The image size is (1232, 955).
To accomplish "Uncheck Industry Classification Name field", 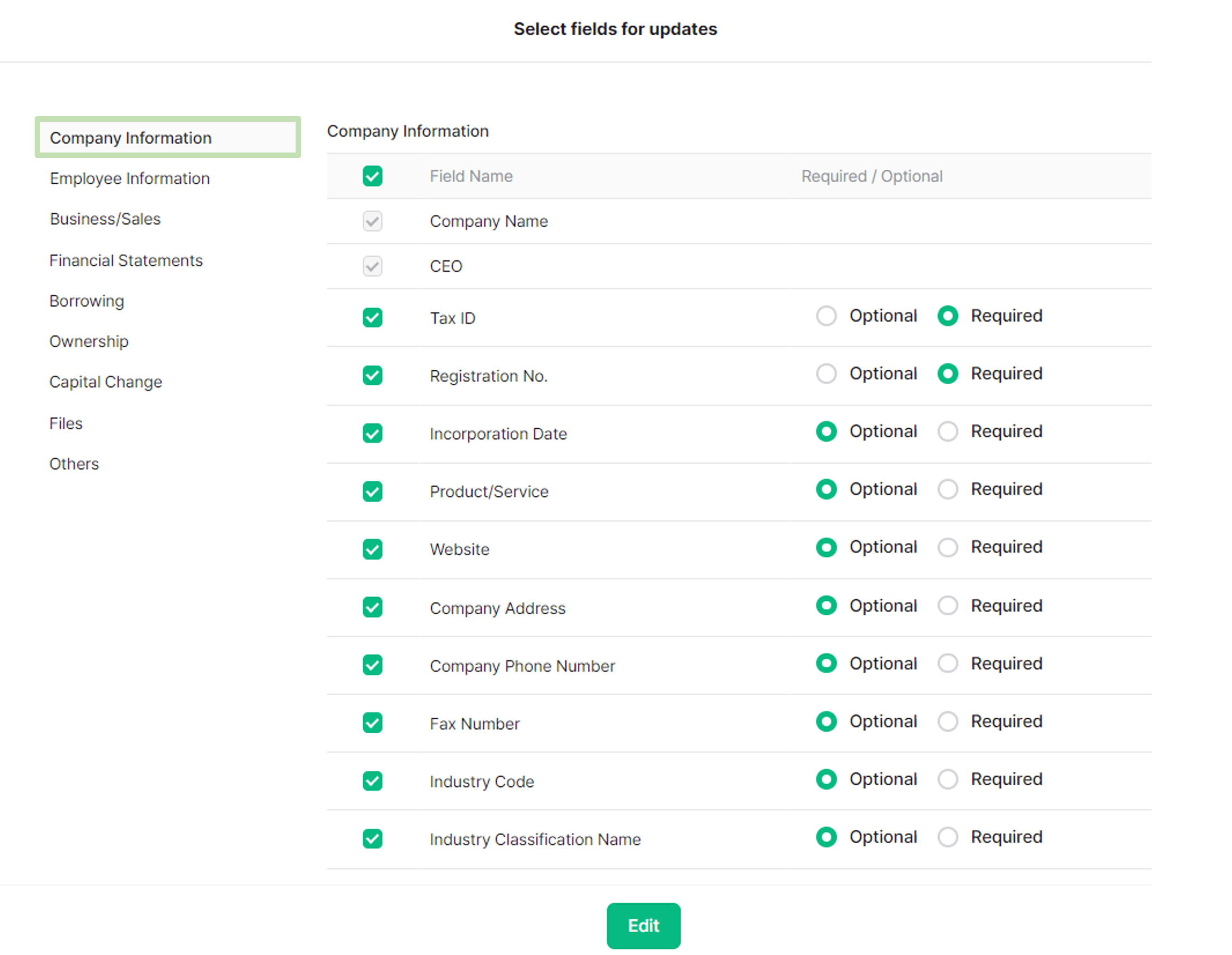I will (372, 838).
